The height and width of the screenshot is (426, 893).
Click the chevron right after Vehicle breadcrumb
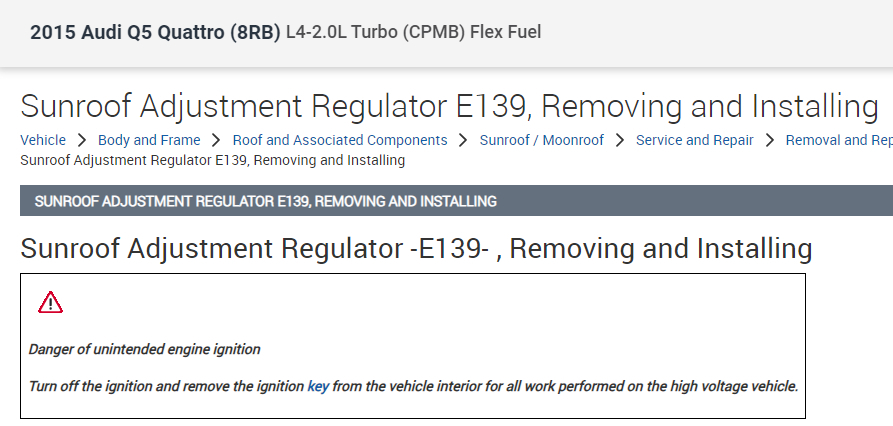click(x=82, y=141)
